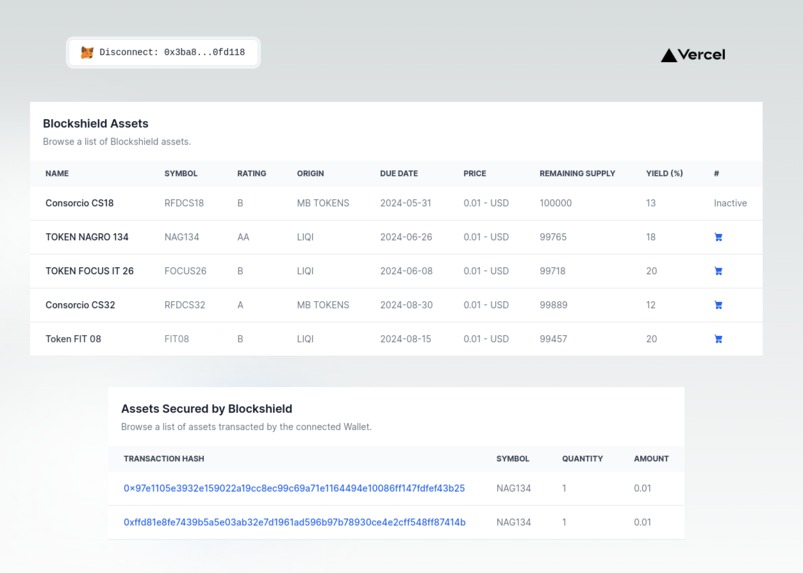Click symbol FIT08
The width and height of the screenshot is (803, 573).
pyautogui.click(x=177, y=339)
